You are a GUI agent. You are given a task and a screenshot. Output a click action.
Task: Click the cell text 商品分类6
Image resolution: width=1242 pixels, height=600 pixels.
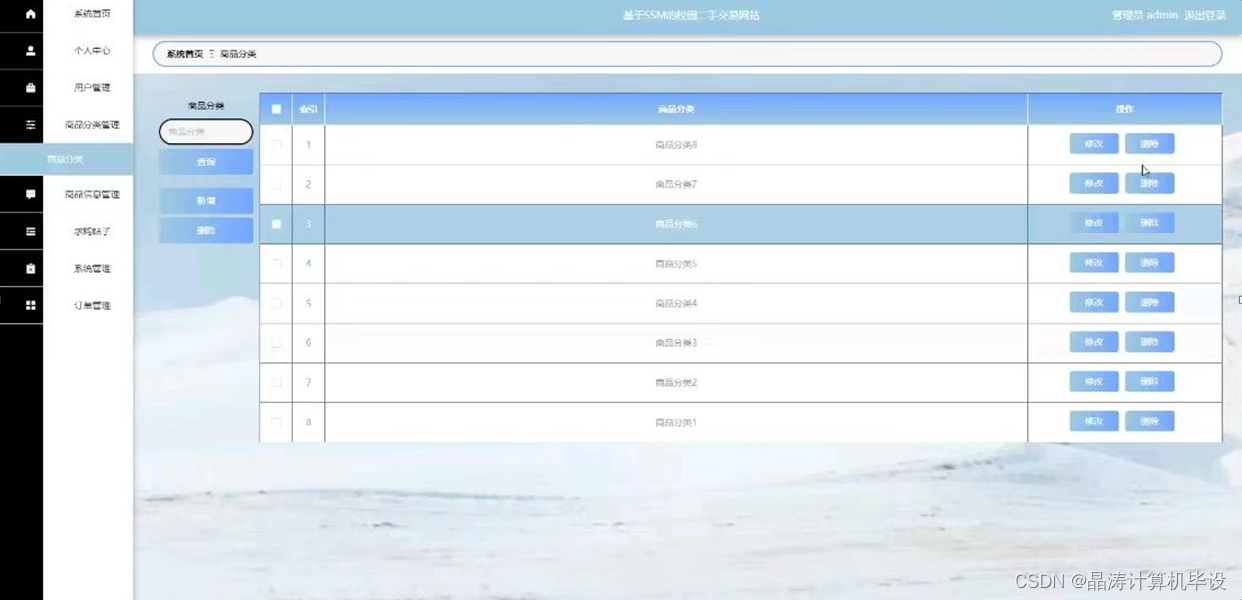point(676,224)
